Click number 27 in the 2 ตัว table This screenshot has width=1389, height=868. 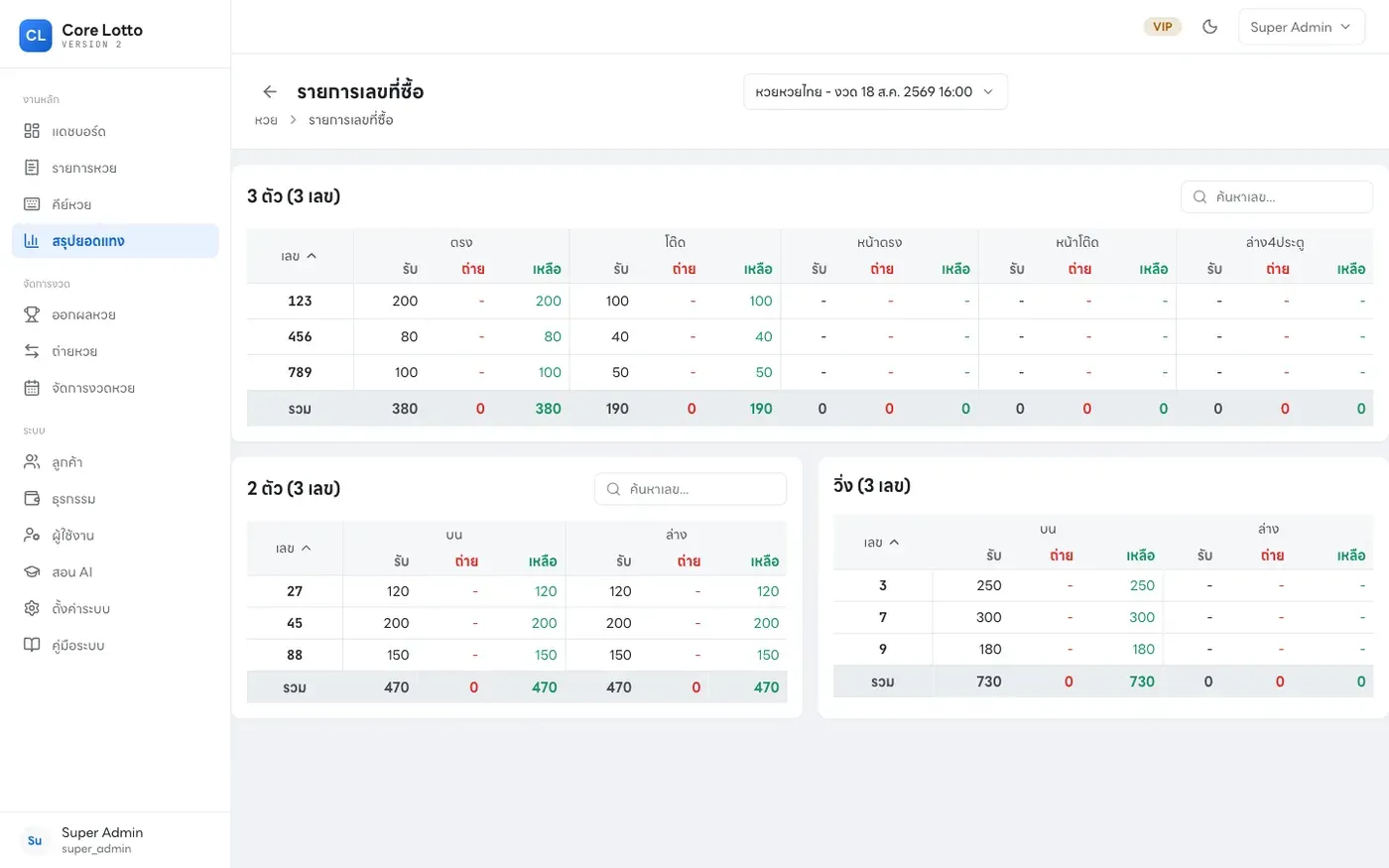(295, 591)
